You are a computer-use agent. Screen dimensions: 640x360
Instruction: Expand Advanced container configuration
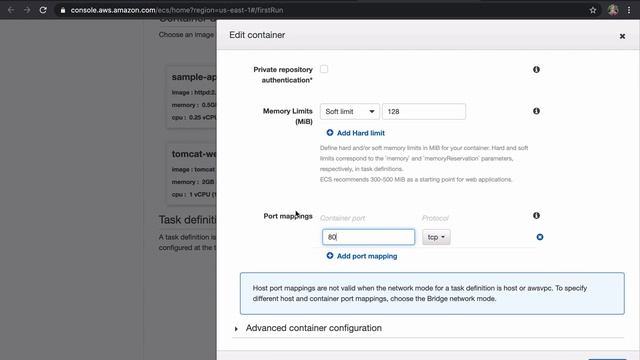(x=313, y=328)
